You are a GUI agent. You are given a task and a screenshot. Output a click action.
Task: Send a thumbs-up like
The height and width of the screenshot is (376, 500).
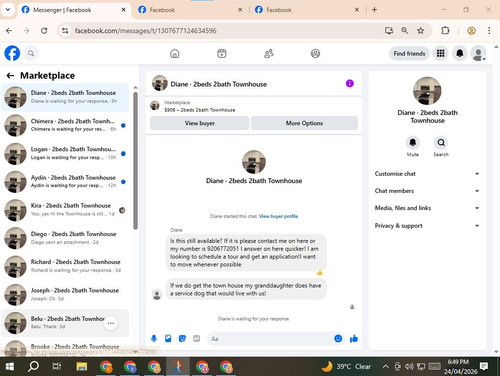click(x=354, y=339)
